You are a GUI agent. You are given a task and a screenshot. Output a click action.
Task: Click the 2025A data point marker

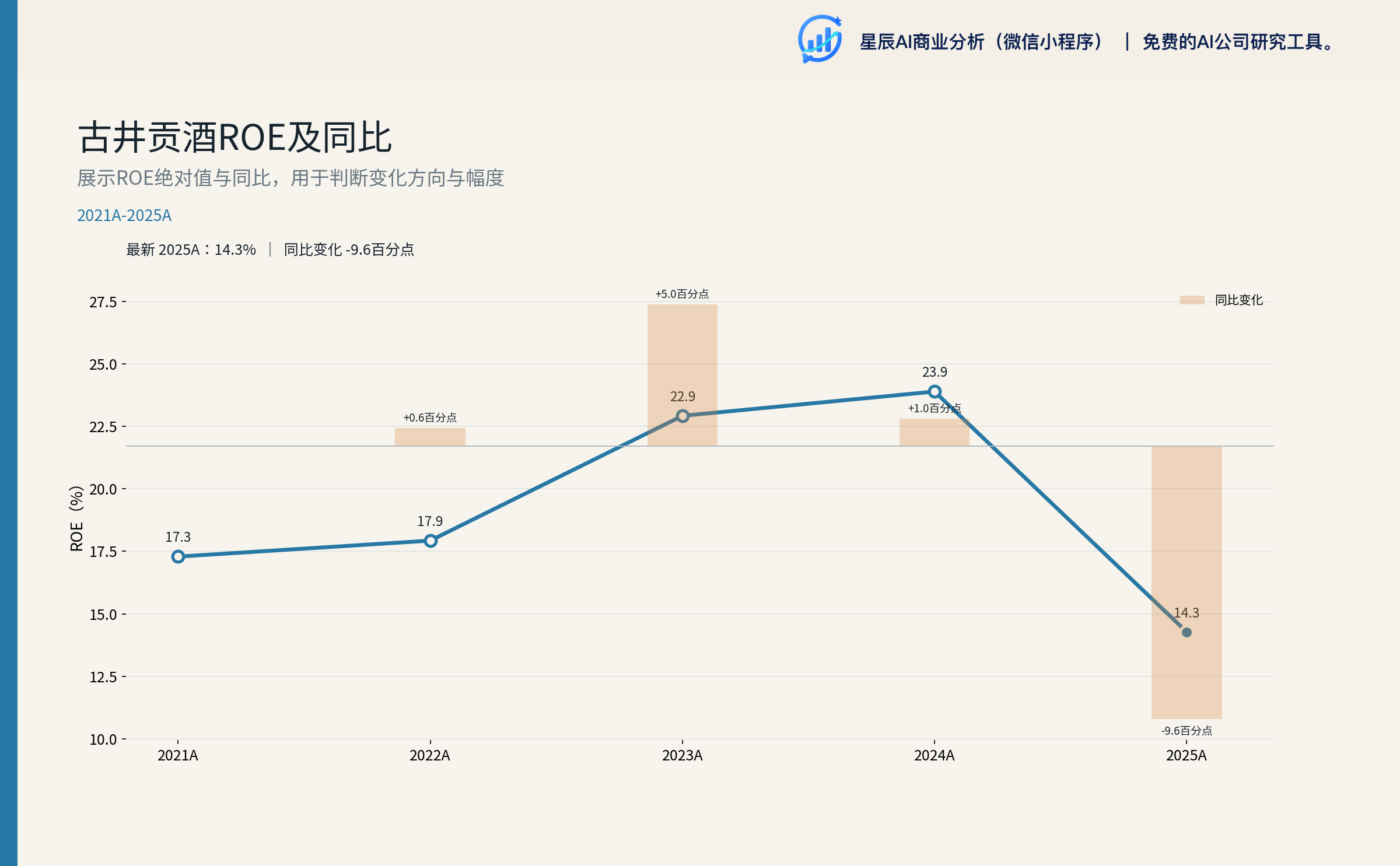[1186, 632]
